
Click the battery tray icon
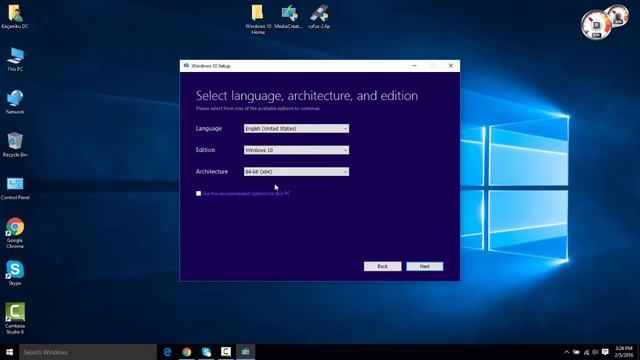pyautogui.click(x=576, y=352)
